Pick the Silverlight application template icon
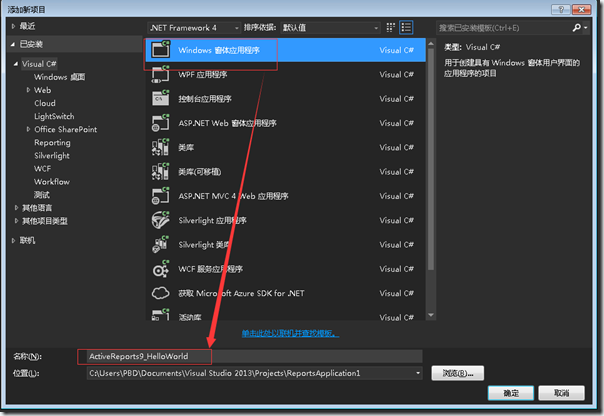The image size is (604, 416). tap(160, 220)
